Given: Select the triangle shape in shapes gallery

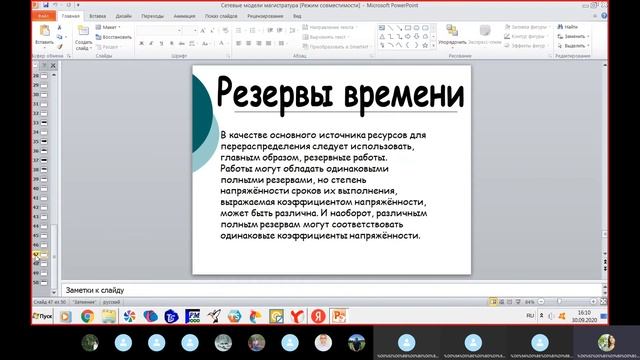Looking at the screenshot, I should click(382, 37).
